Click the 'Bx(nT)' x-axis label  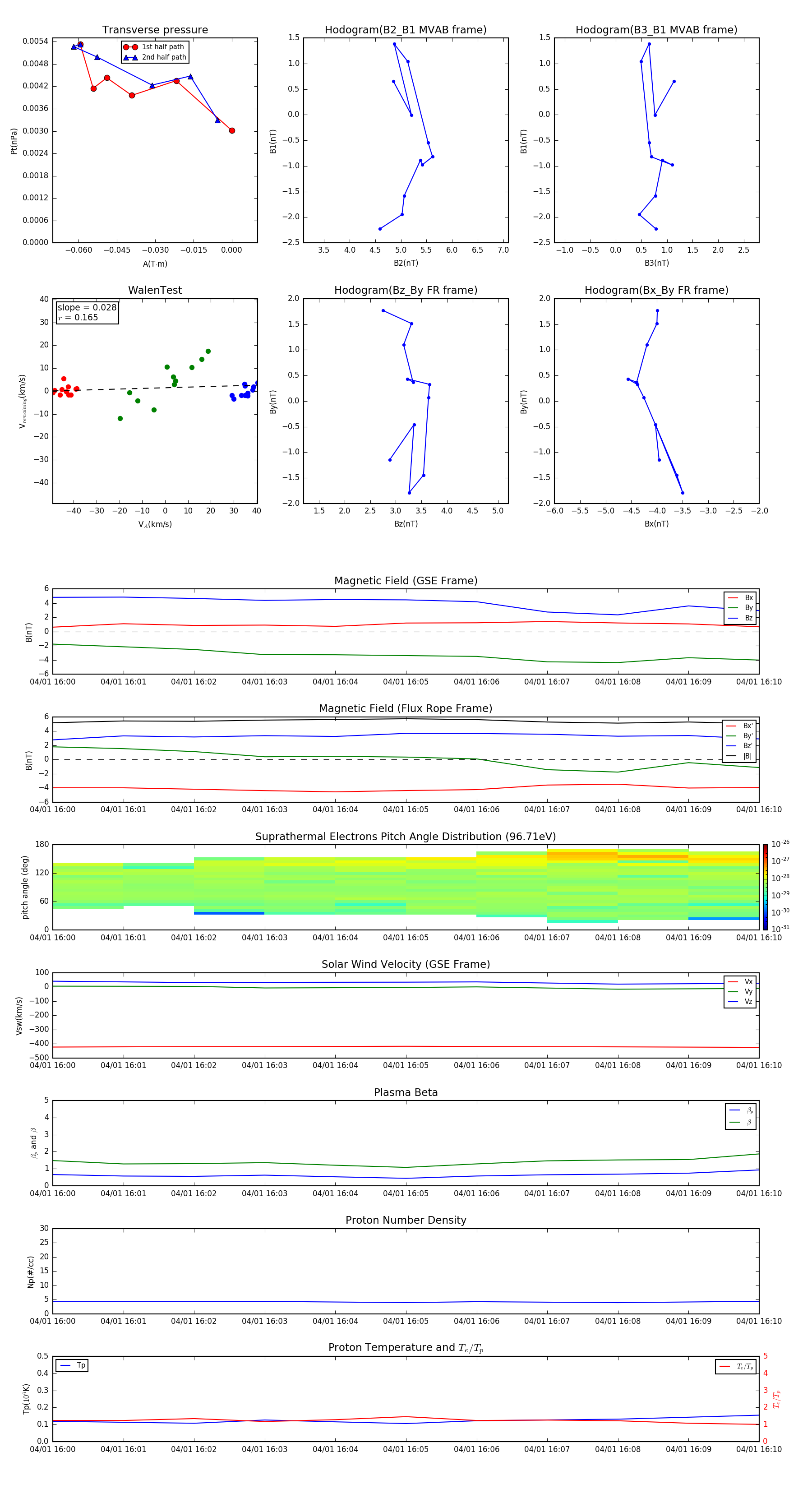tap(656, 524)
